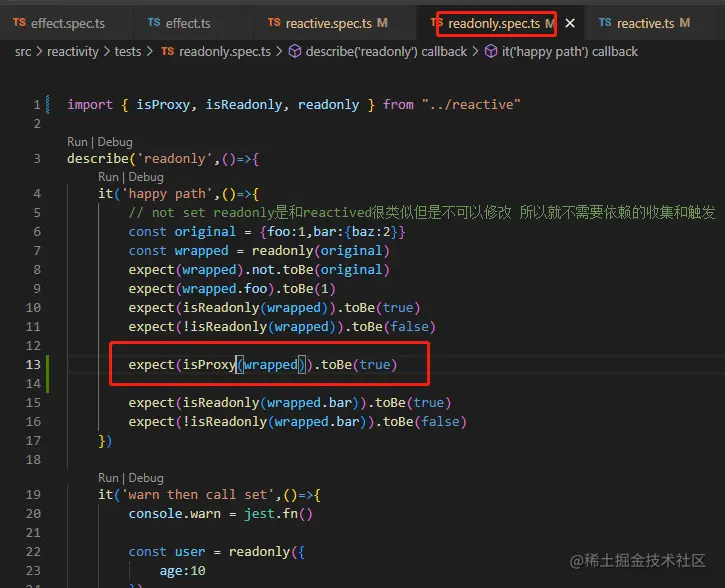Click 'foo' in expect(wrapped.foo) line
The width and height of the screenshot is (725, 588).
click(x=255, y=288)
